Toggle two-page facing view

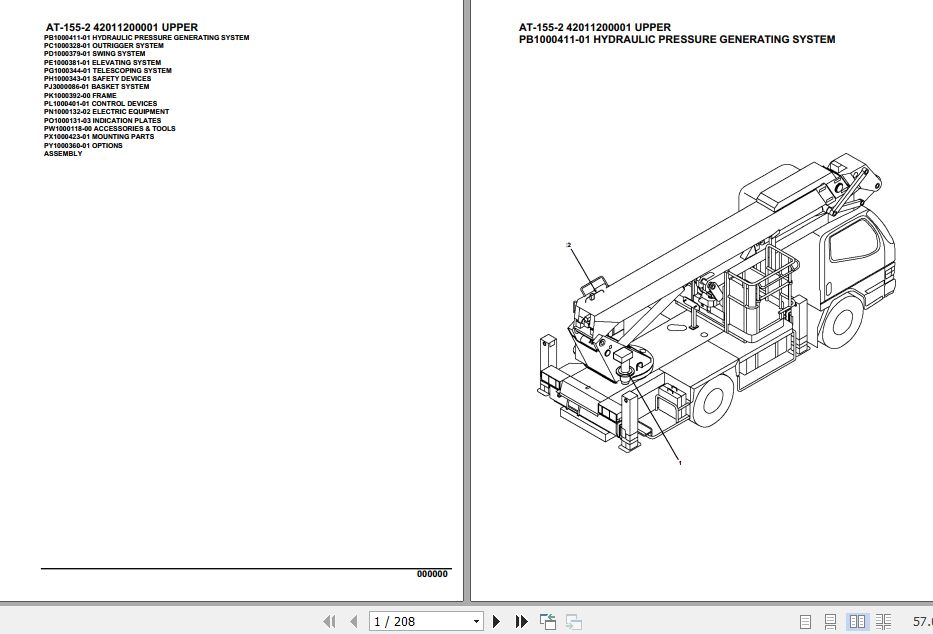pos(858,621)
